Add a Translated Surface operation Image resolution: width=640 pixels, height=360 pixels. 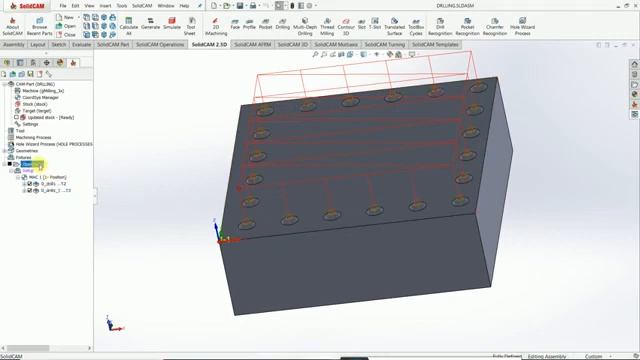pos(394,27)
